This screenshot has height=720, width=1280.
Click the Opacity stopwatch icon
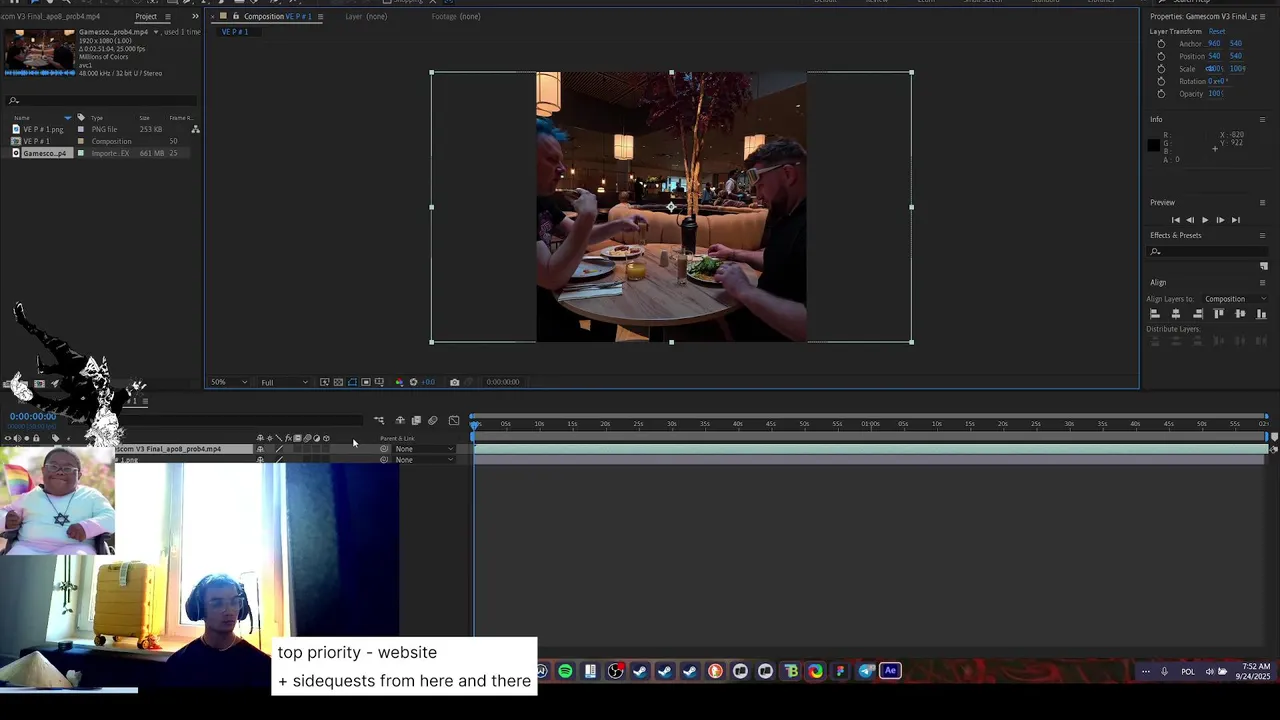(1161, 94)
